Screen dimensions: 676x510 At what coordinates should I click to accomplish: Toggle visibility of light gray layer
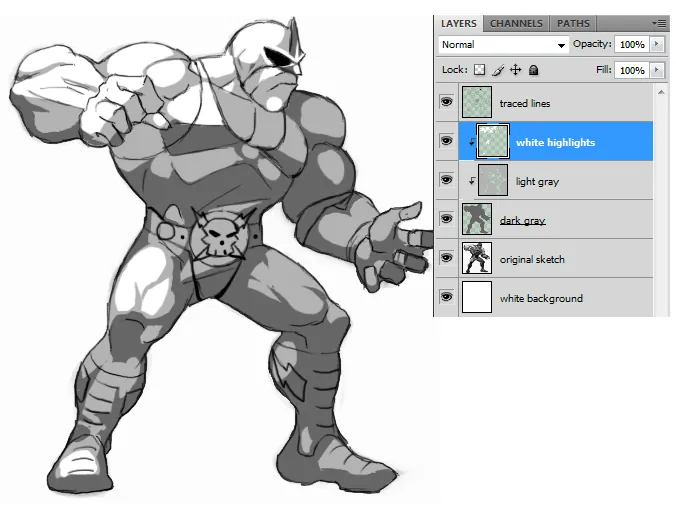click(446, 180)
